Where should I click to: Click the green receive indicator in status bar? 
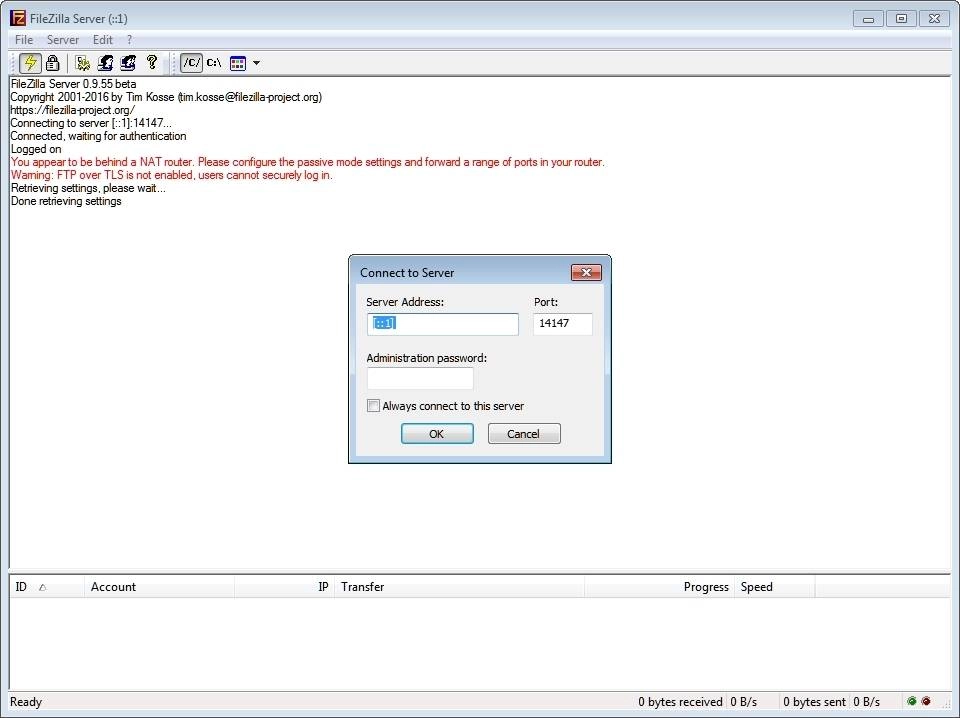pos(912,701)
